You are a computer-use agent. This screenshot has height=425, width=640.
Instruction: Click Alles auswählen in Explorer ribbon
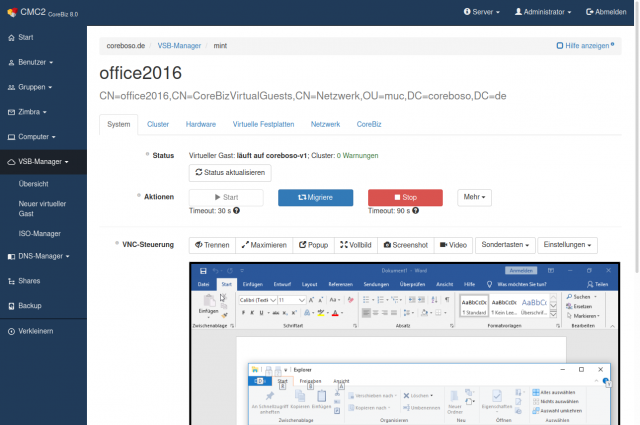click(x=554, y=392)
